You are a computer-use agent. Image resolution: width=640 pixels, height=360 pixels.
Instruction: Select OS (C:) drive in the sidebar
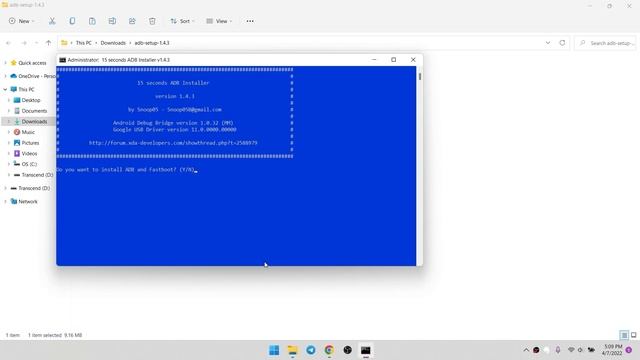click(25, 164)
